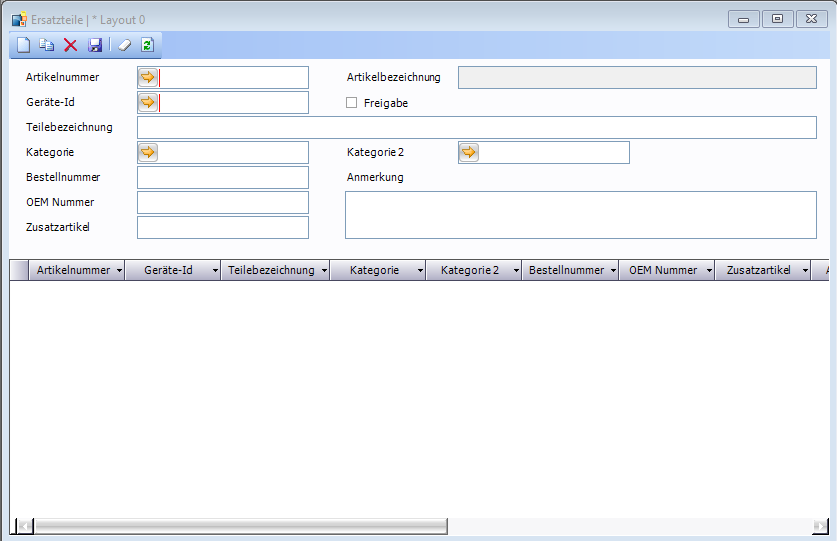The width and height of the screenshot is (837, 541).
Task: Click the Copy record toolbar icon
Action: click(x=46, y=45)
